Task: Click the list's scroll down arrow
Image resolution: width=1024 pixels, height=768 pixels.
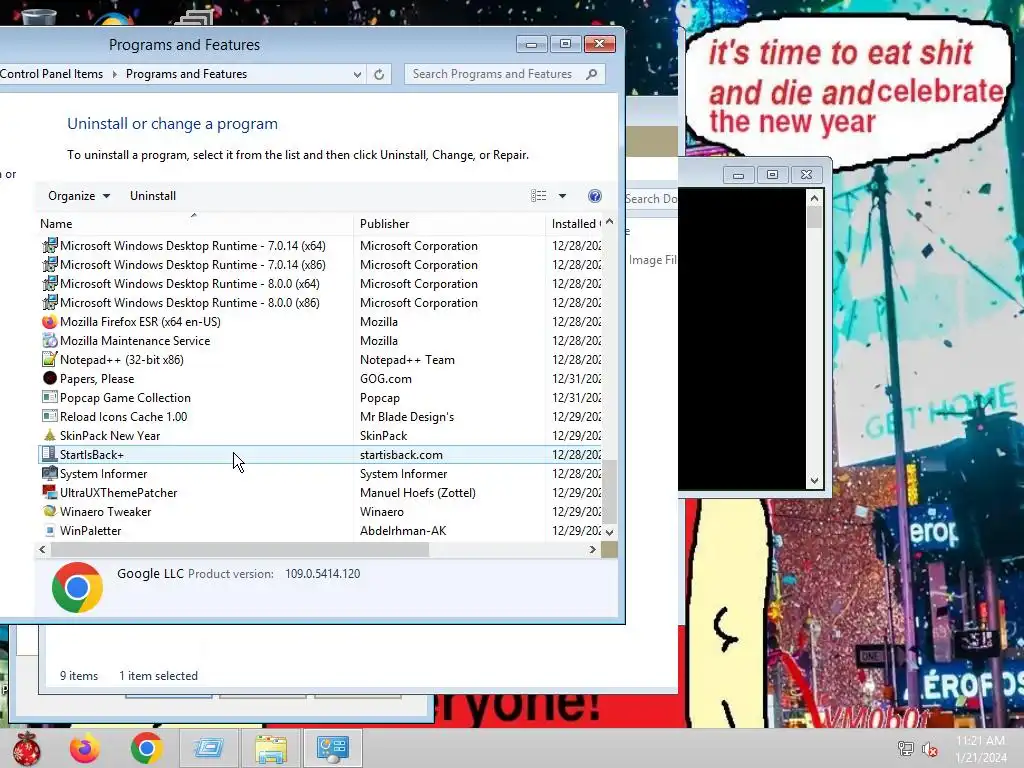Action: 609,532
